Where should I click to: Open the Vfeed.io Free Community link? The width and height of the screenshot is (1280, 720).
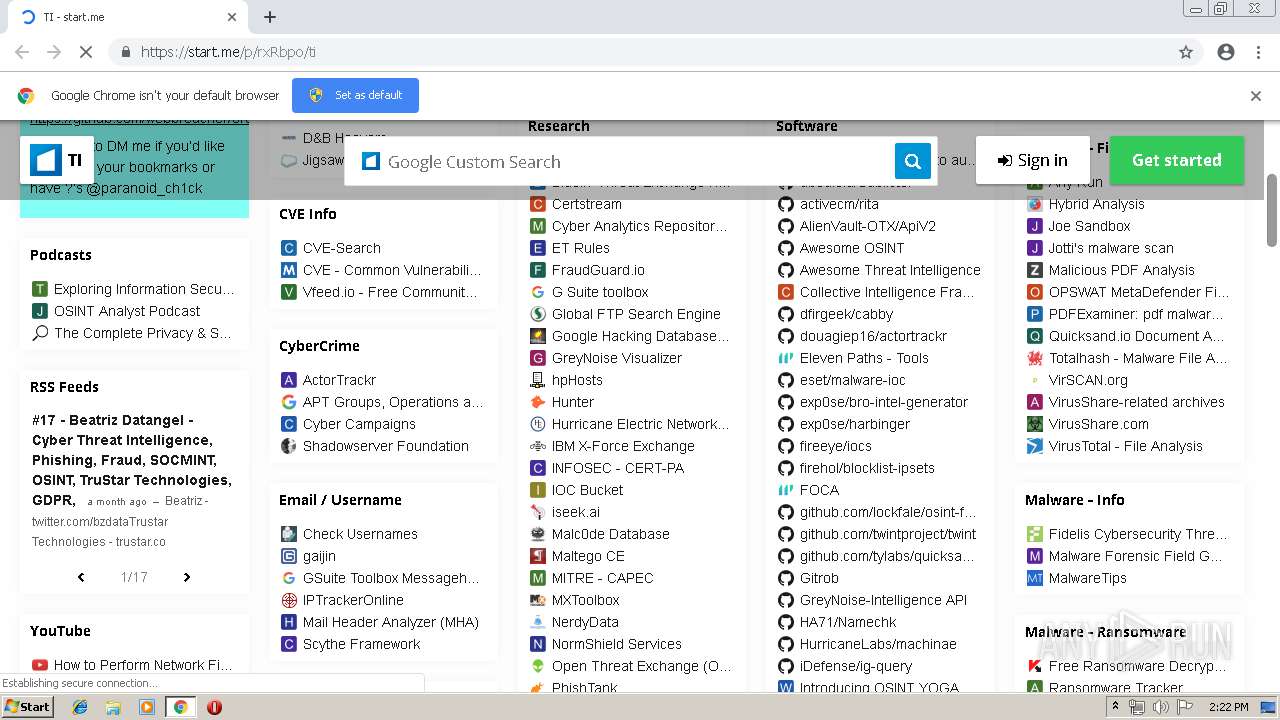coord(390,292)
